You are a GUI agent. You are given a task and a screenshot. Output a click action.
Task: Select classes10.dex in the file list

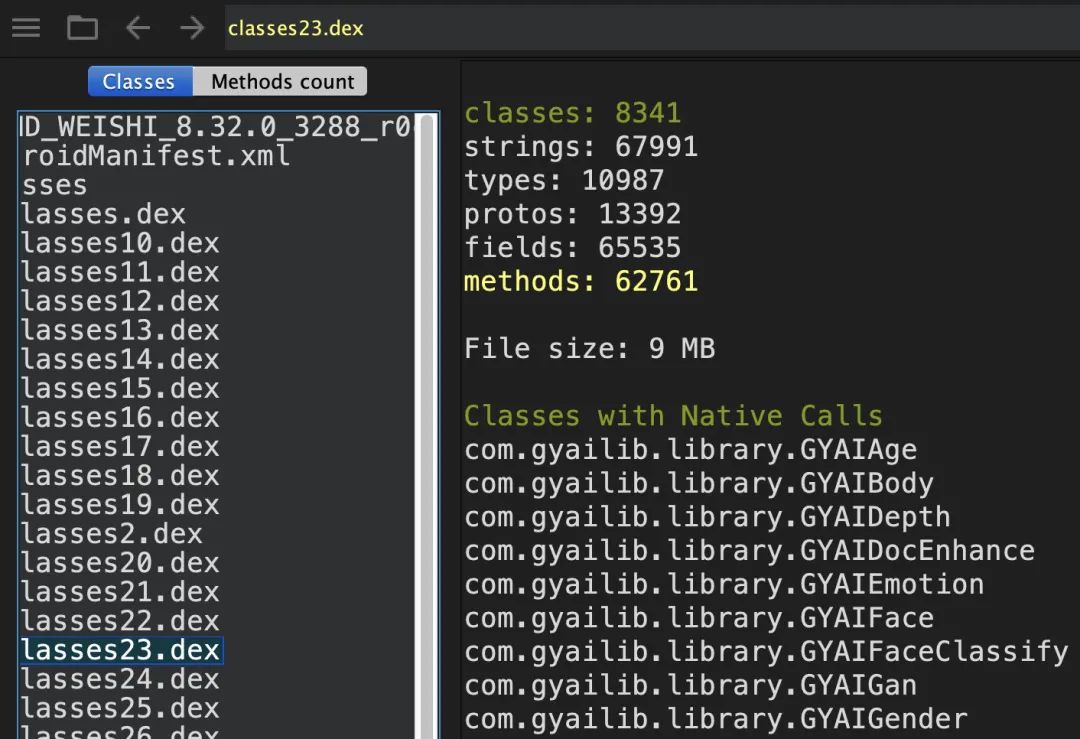click(x=120, y=243)
